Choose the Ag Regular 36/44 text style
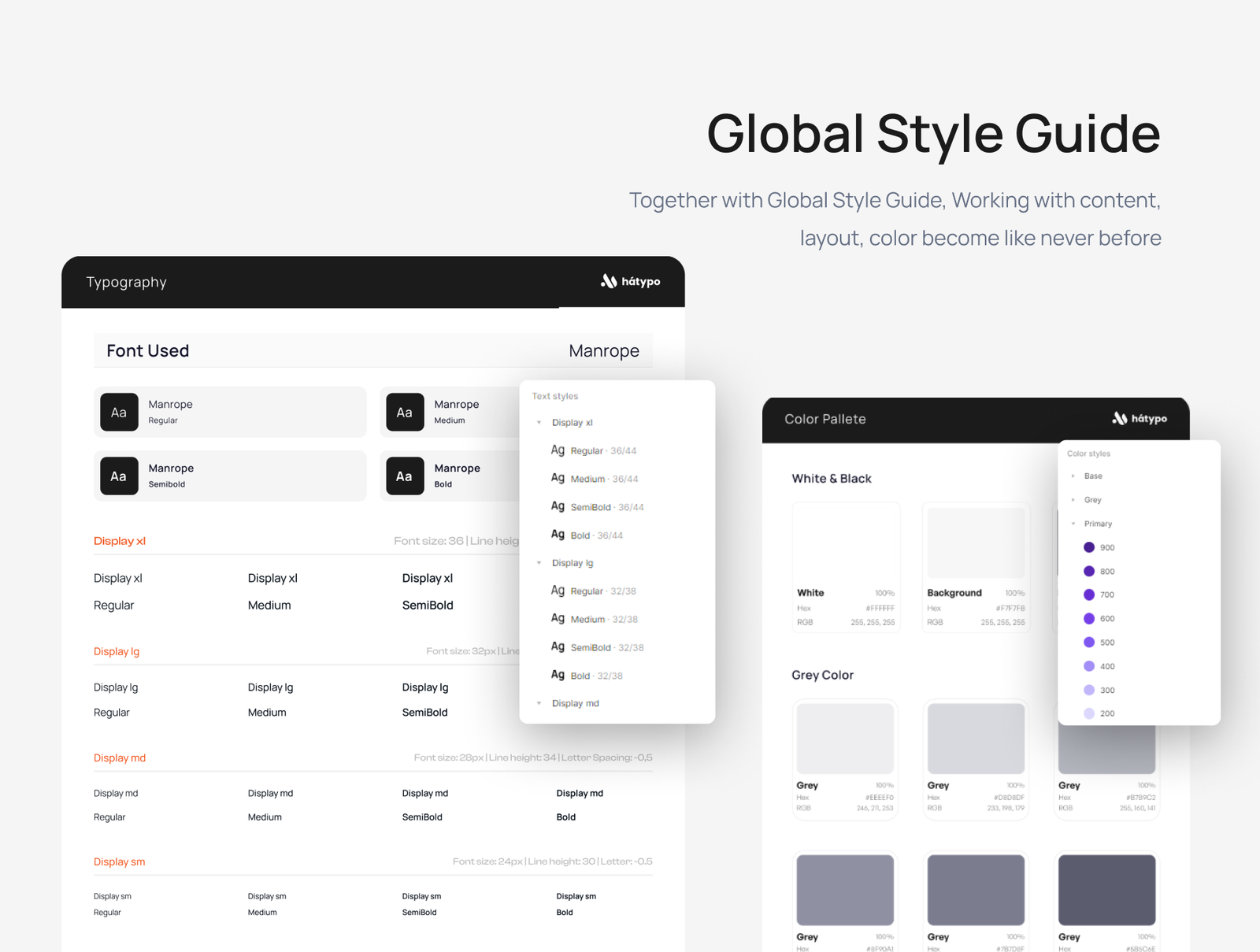1260x952 pixels. [x=594, y=450]
